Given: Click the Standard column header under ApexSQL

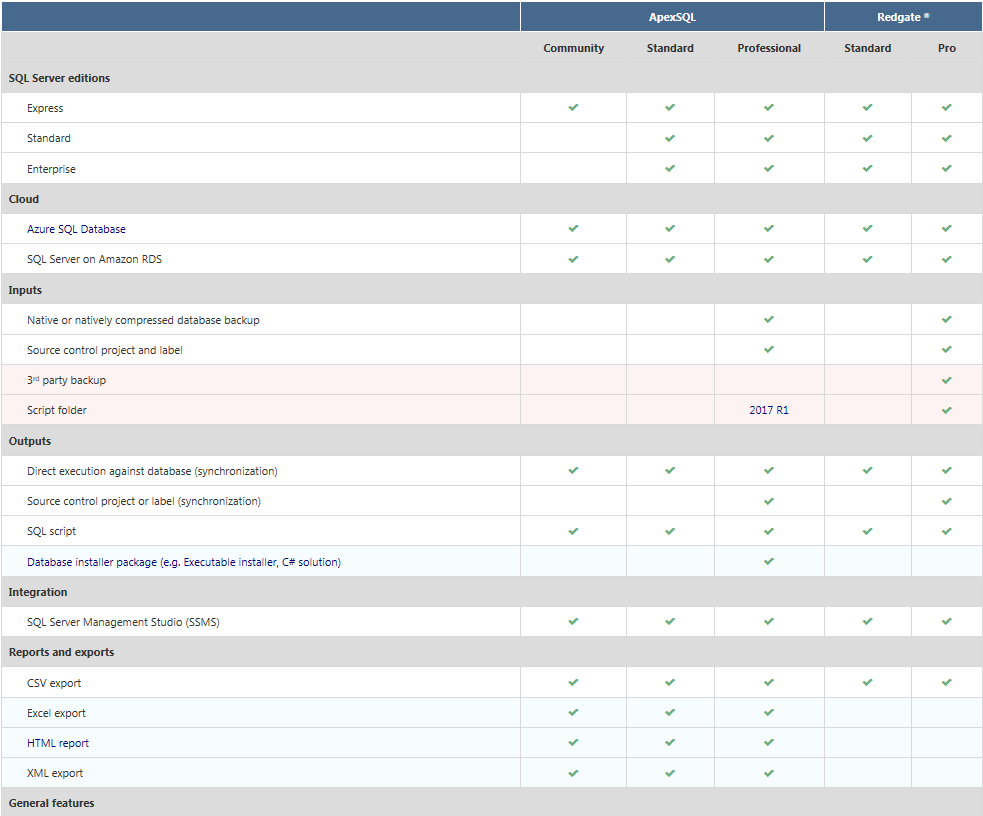Looking at the screenshot, I should pyautogui.click(x=670, y=48).
